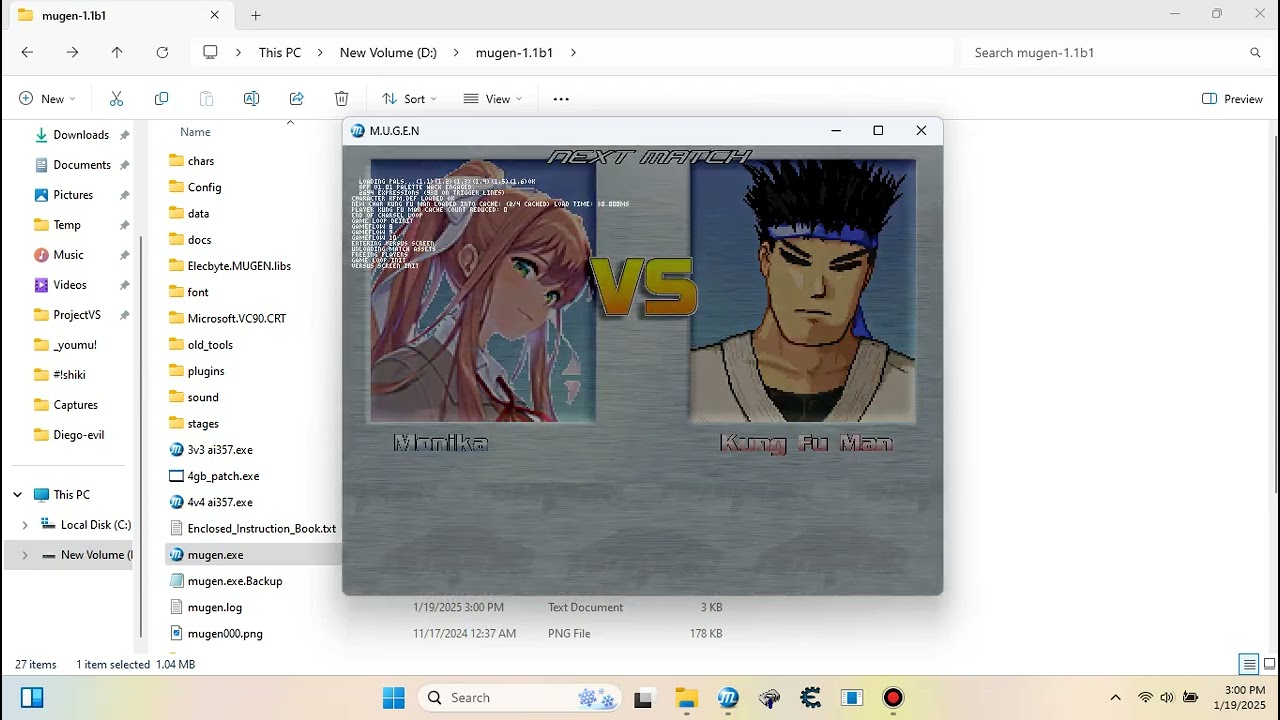
Task: Click the Cut scissors icon in the toolbar
Action: click(116, 99)
